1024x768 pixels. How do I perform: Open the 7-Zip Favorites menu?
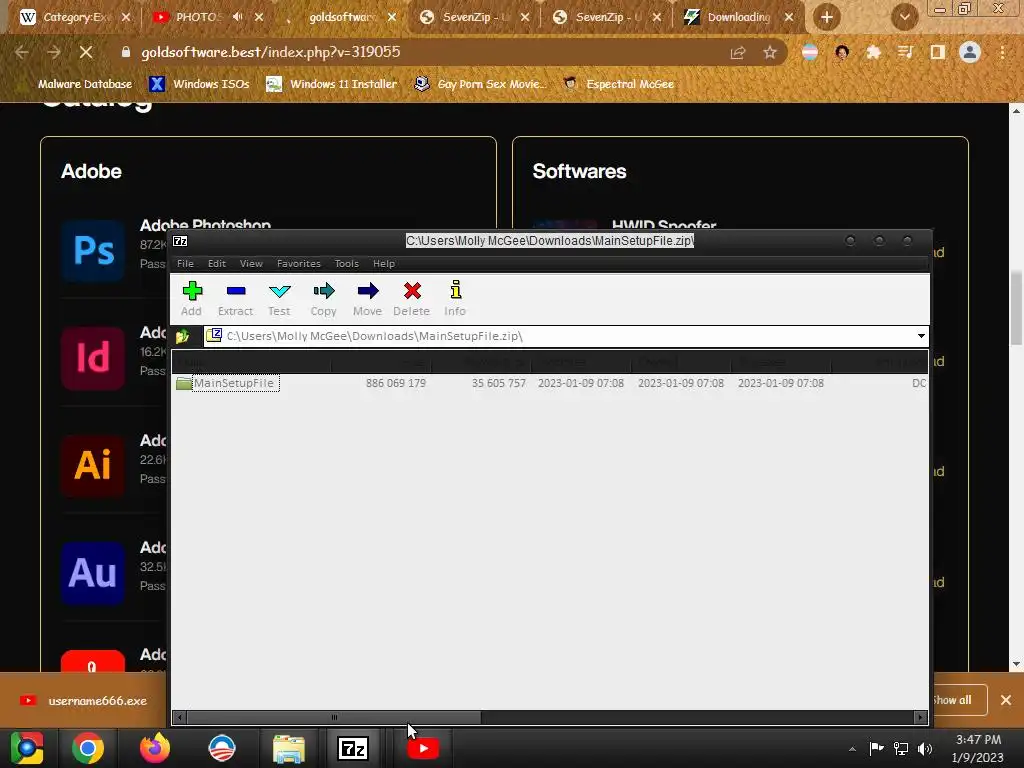coord(298,264)
